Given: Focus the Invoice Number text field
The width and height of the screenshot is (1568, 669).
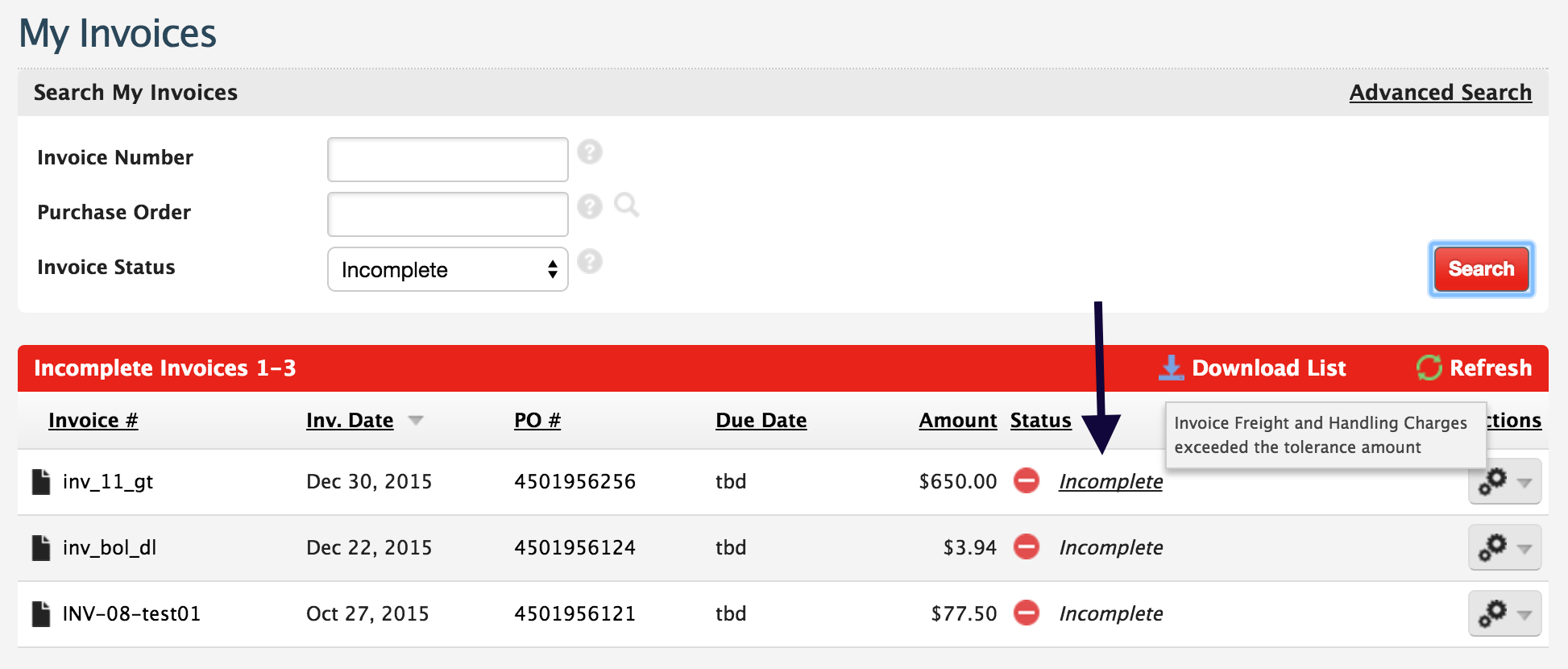Looking at the screenshot, I should [x=447, y=160].
